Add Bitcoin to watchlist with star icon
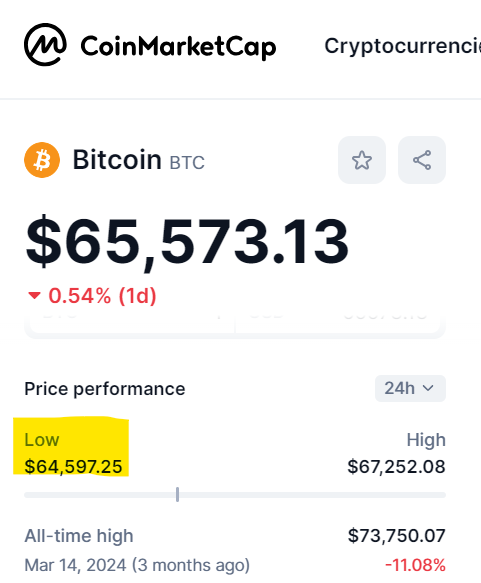The height and width of the screenshot is (583, 481). [x=362, y=160]
